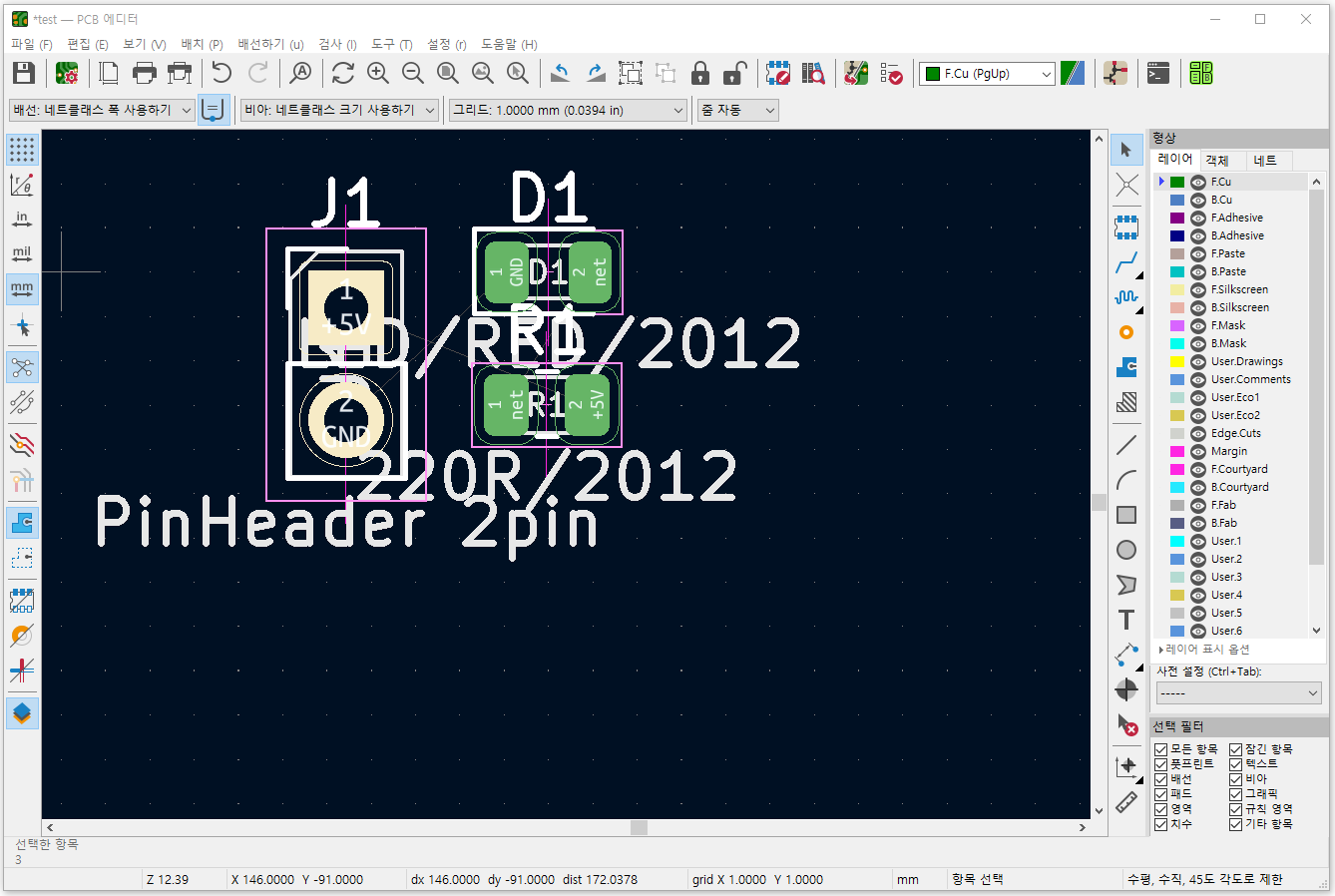This screenshot has width=1335, height=896.
Task: Toggle ratsnest display on the left toolbar
Action: click(x=22, y=367)
